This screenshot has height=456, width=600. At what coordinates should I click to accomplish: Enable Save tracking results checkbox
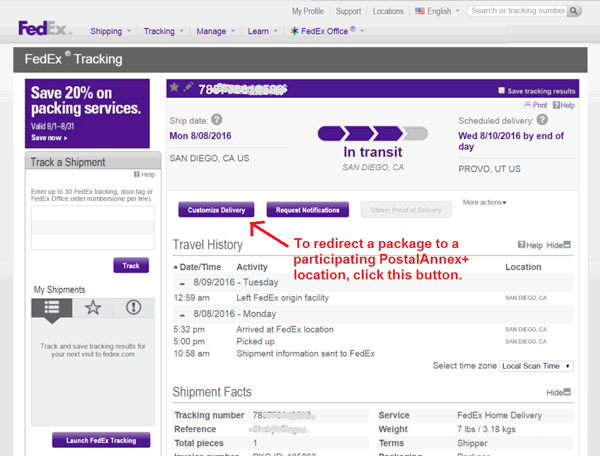click(x=502, y=91)
